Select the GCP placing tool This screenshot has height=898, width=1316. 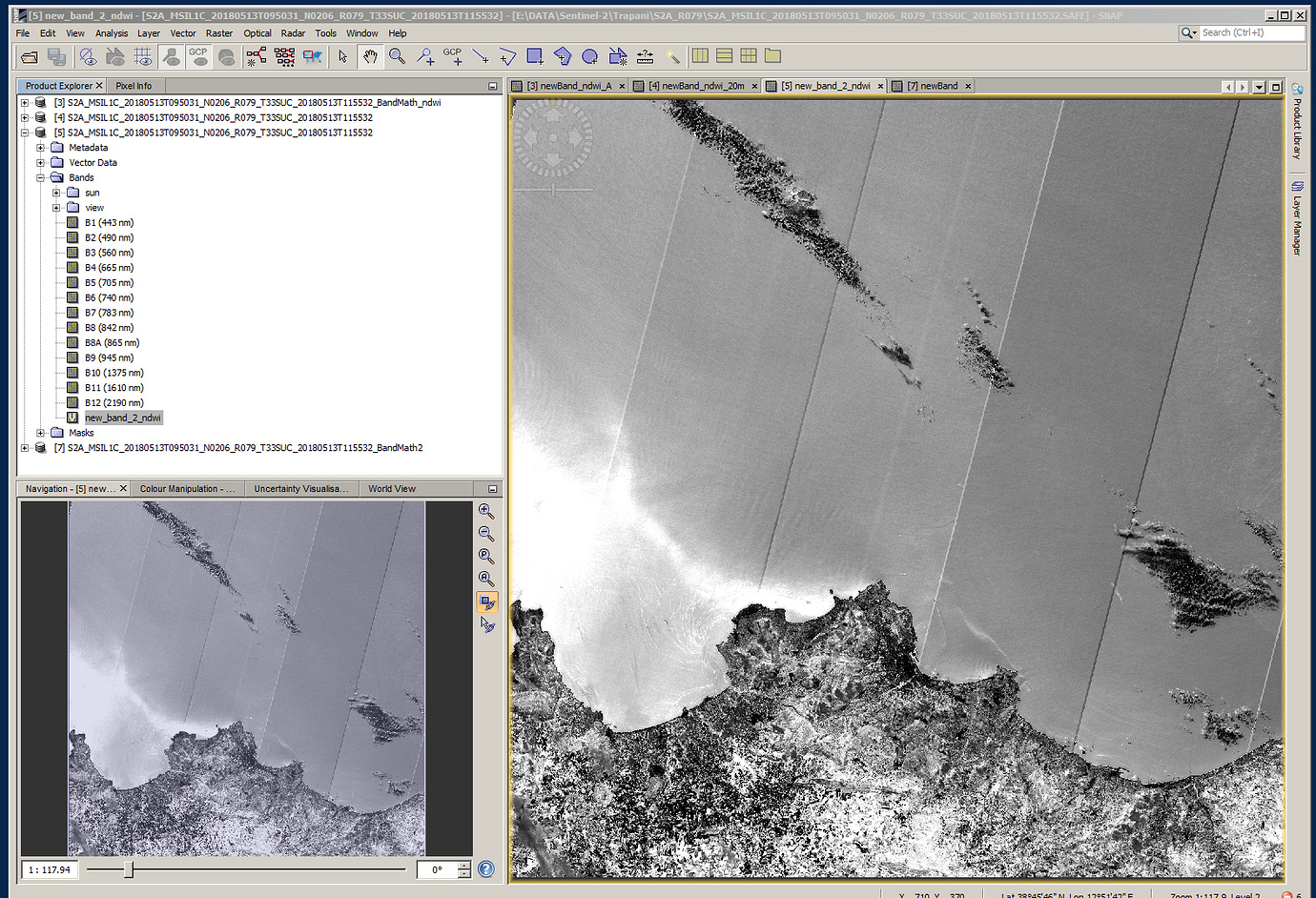(452, 56)
